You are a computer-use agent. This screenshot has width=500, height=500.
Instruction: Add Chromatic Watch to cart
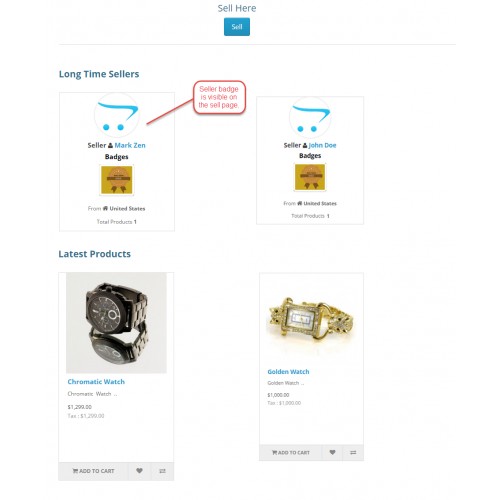(x=93, y=471)
